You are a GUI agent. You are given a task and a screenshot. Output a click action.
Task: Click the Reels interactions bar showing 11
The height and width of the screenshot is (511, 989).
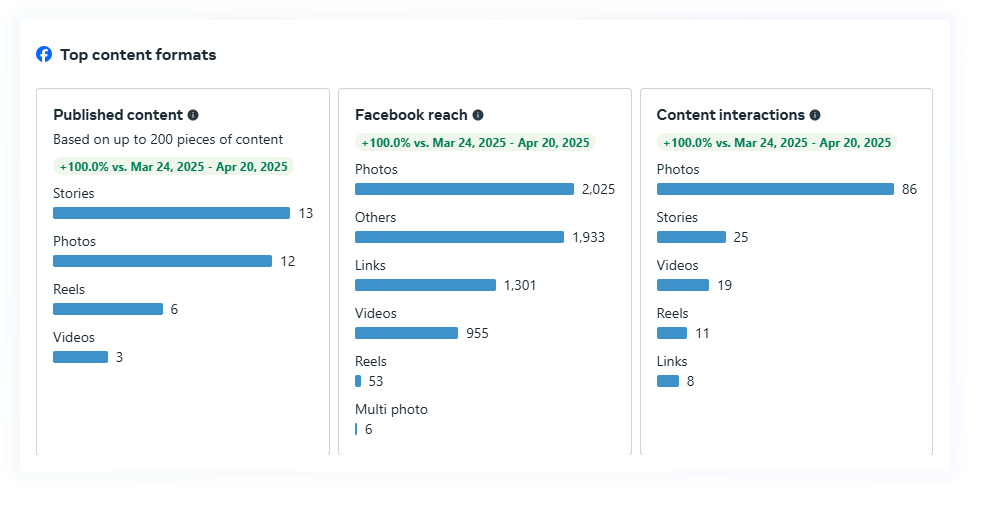(x=672, y=333)
